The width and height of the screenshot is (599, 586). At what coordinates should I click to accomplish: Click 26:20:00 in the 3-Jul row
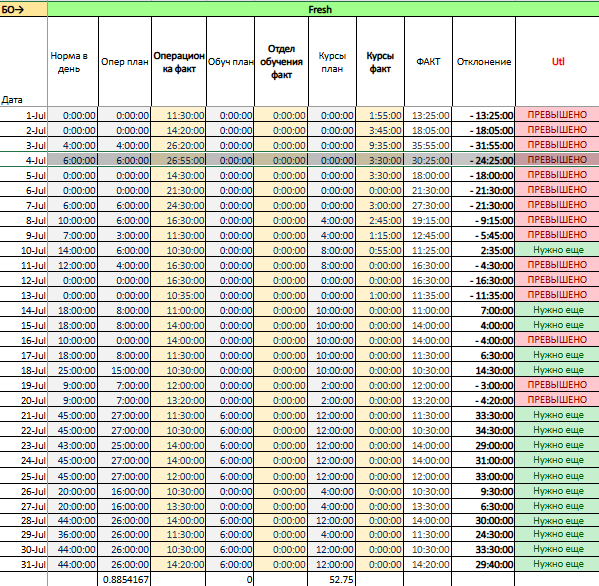[179, 146]
